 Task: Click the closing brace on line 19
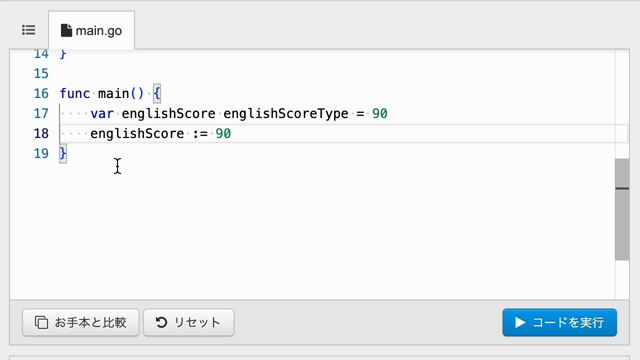63,153
